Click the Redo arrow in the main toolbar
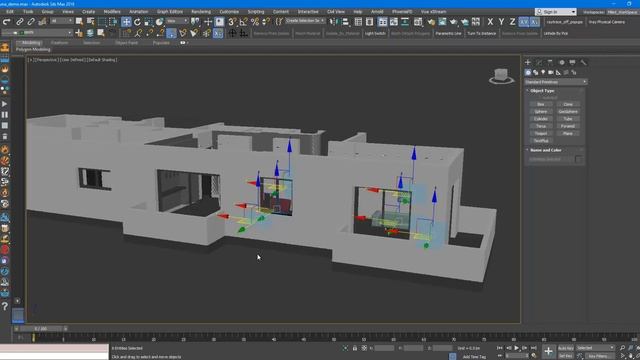Image resolution: width=640 pixels, height=360 pixels. click(7, 22)
